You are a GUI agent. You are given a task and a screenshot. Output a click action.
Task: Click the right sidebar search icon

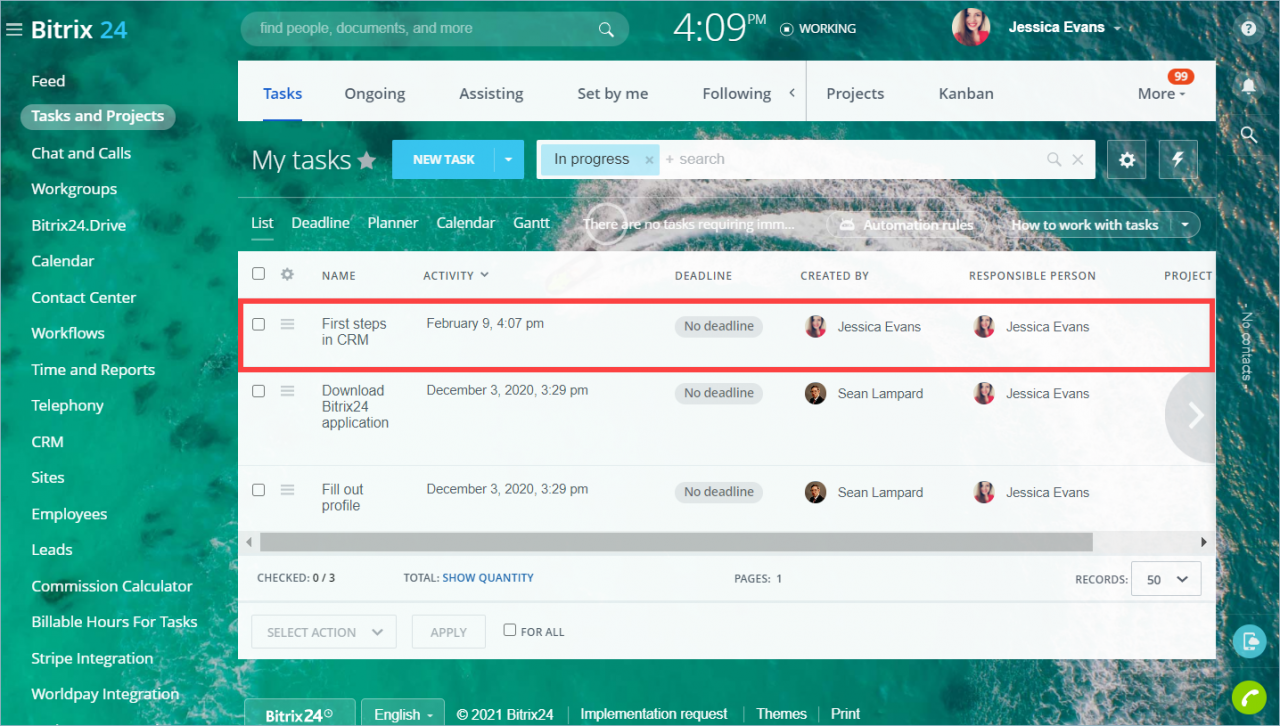pos(1249,134)
